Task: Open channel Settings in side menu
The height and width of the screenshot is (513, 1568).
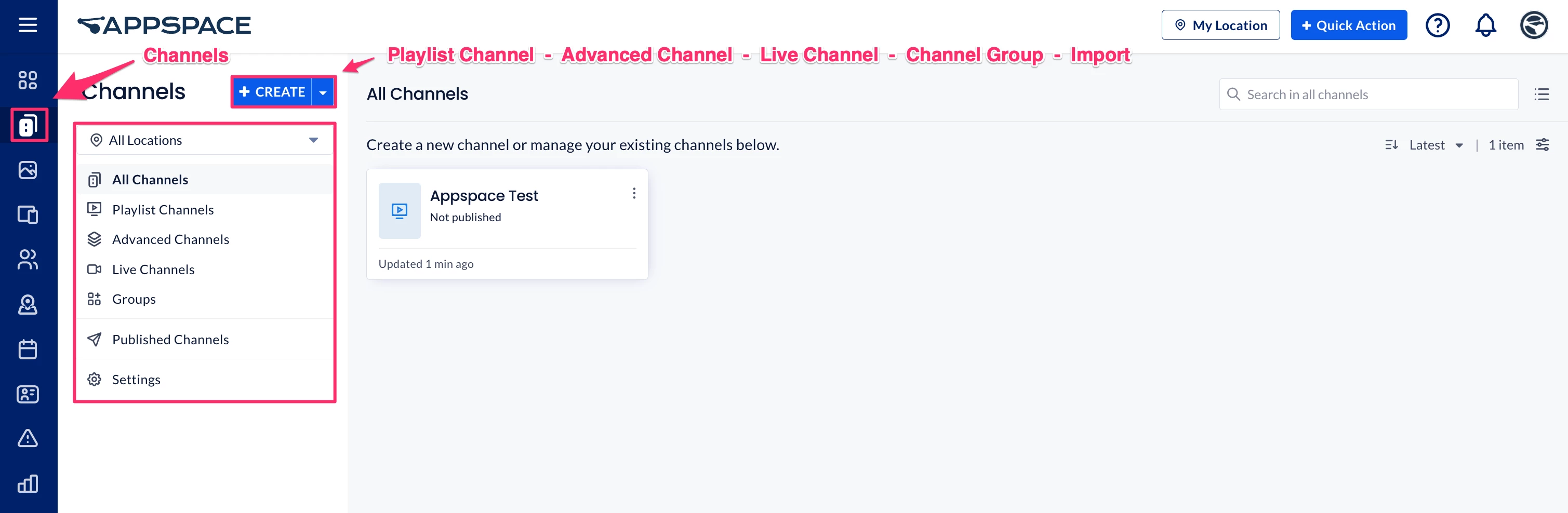Action: tap(205, 380)
